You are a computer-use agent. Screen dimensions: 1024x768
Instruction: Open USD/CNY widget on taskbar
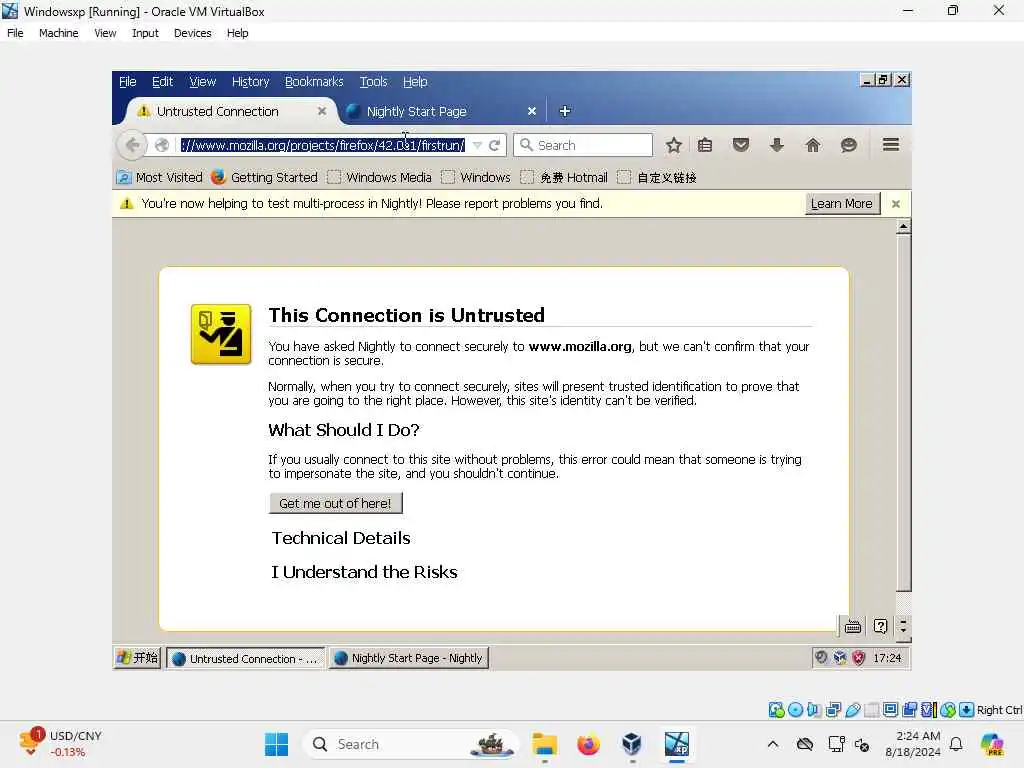[61, 744]
